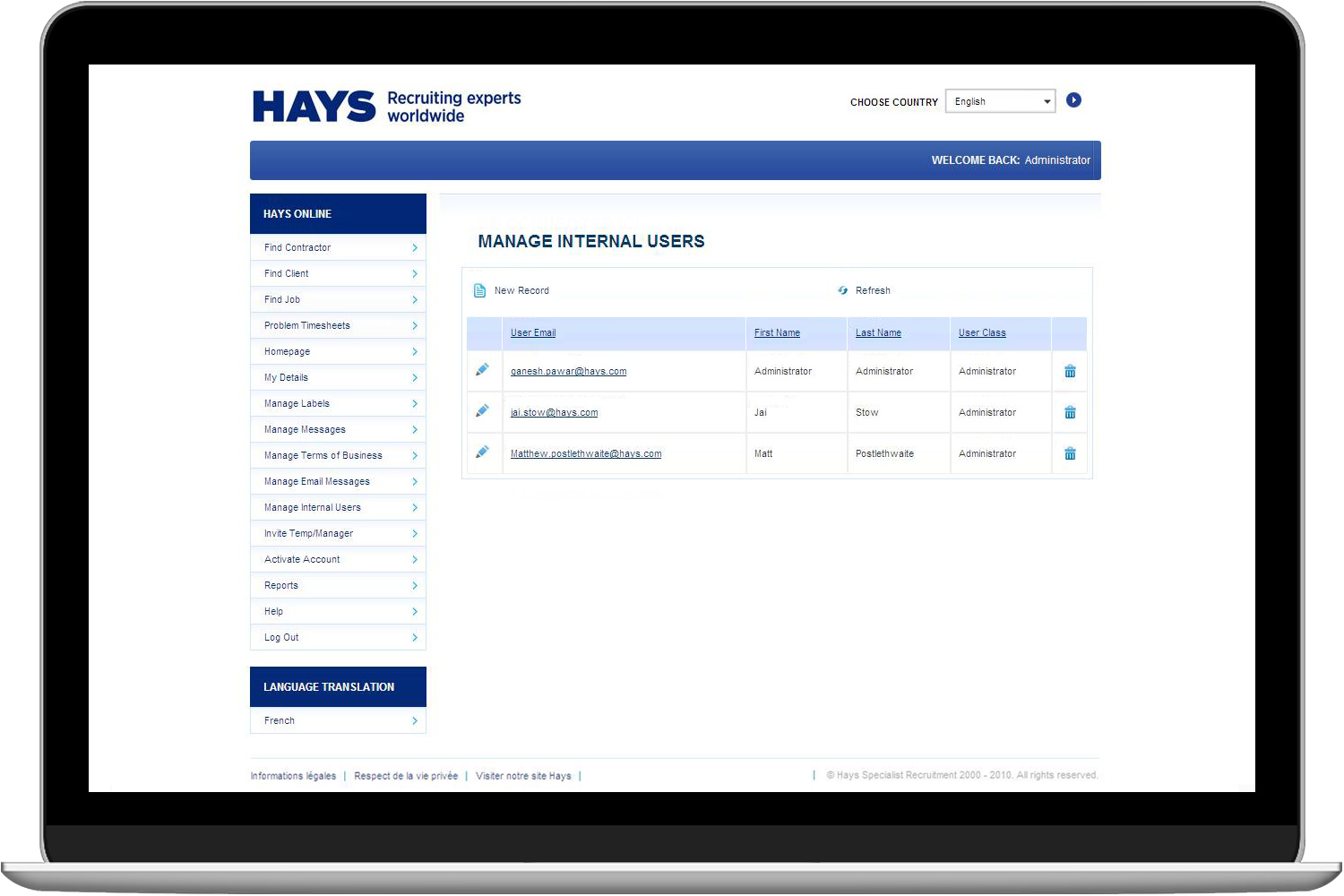Open Informations légales footer link
The height and width of the screenshot is (896, 1344).
293,776
